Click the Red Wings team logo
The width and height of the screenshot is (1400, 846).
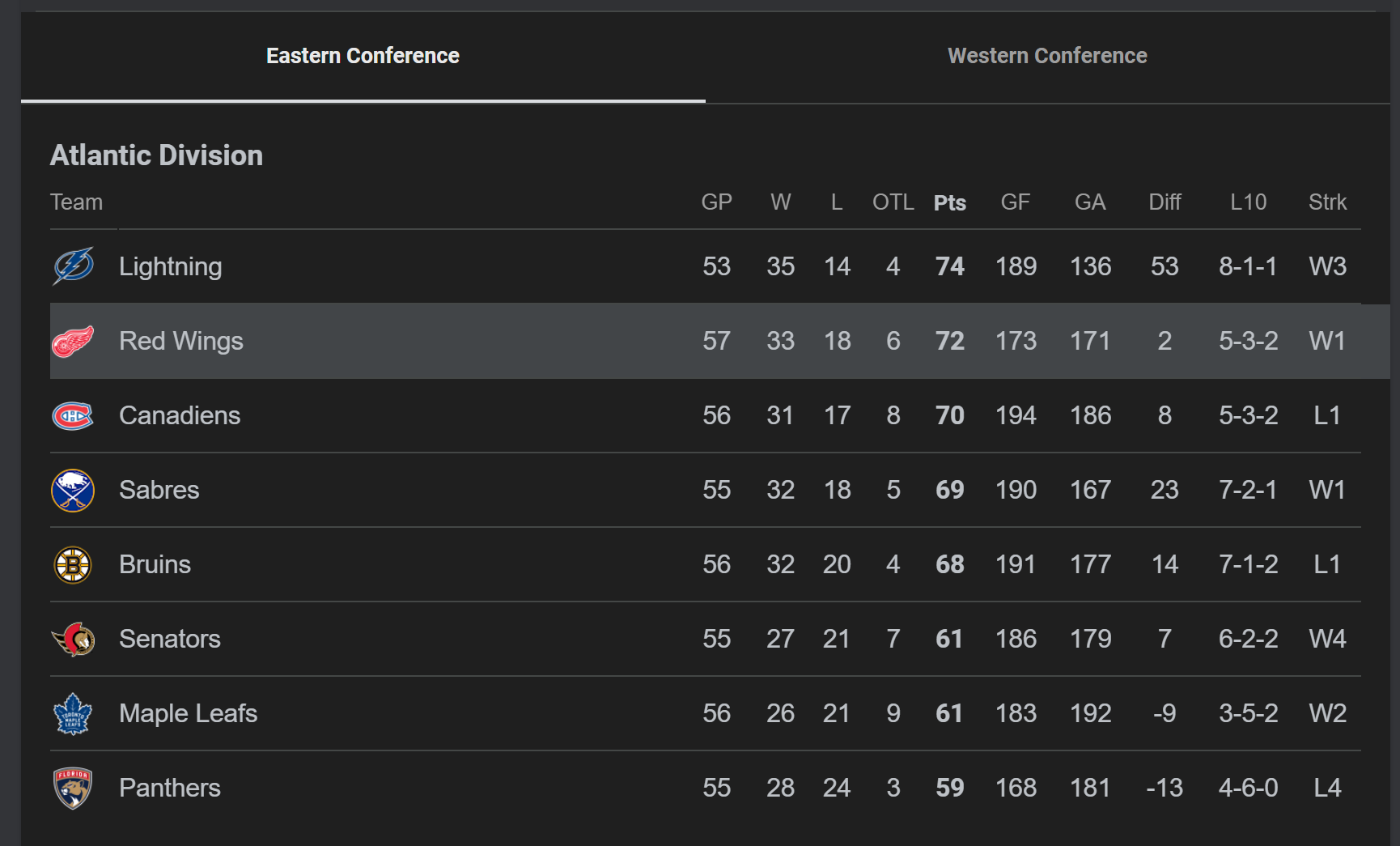pyautogui.click(x=73, y=342)
